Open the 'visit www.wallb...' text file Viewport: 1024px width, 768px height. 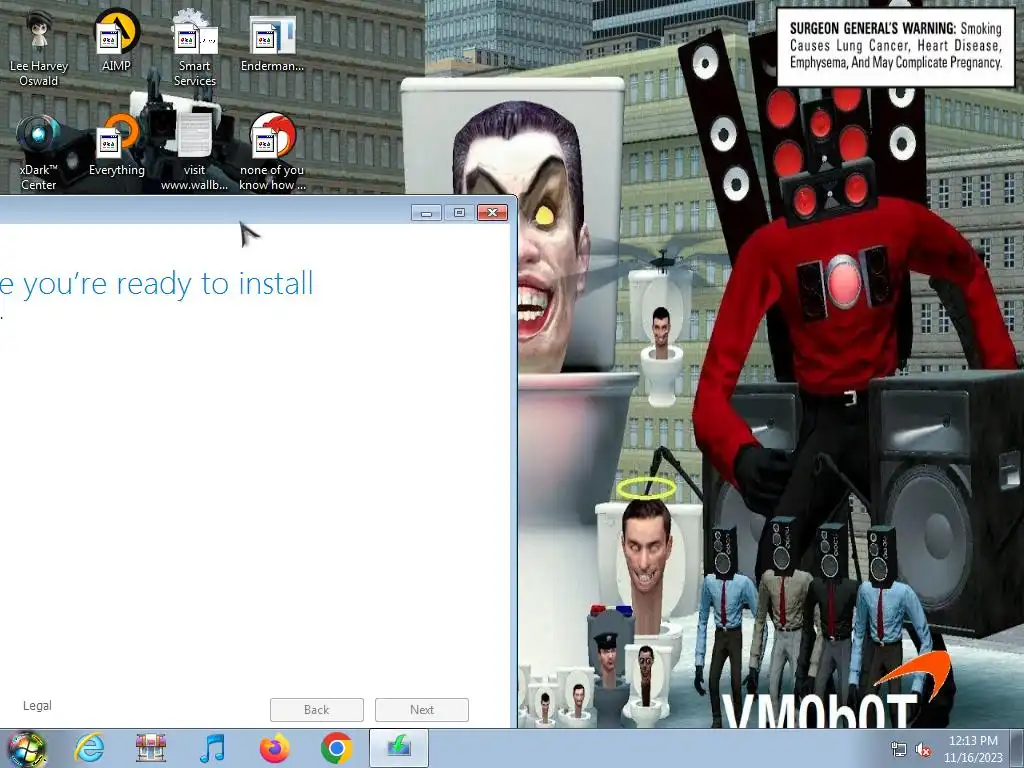click(195, 153)
